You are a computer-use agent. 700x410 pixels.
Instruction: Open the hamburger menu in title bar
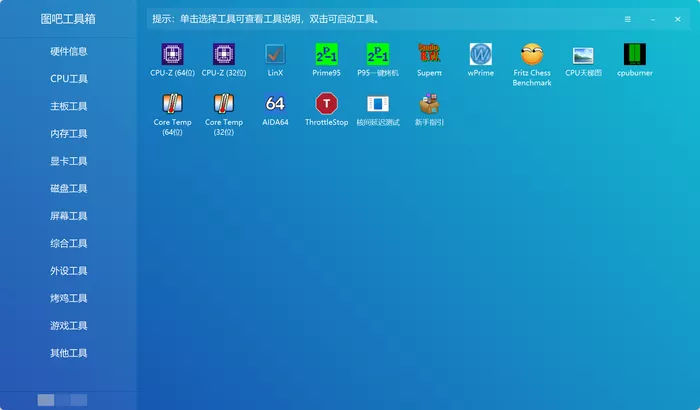(x=627, y=19)
